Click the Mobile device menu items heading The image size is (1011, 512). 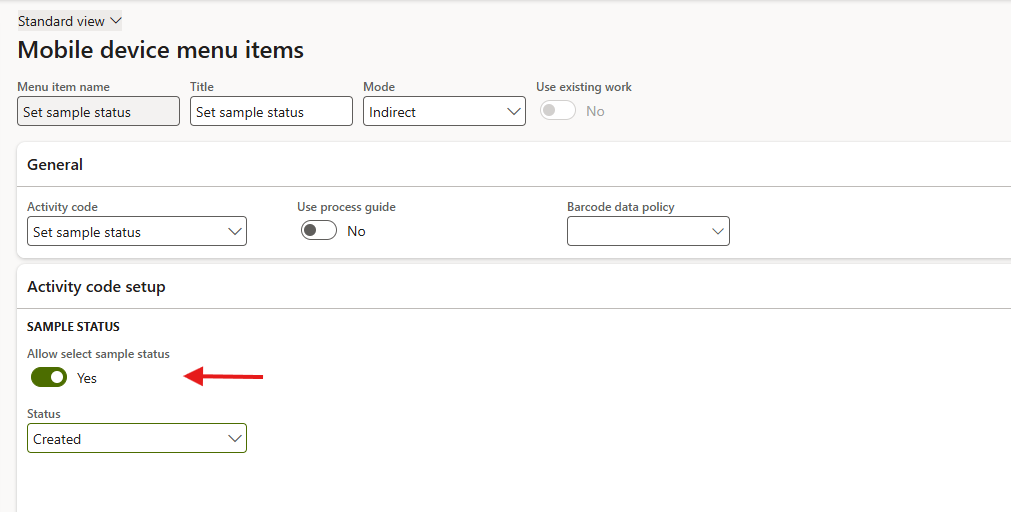pyautogui.click(x=161, y=50)
